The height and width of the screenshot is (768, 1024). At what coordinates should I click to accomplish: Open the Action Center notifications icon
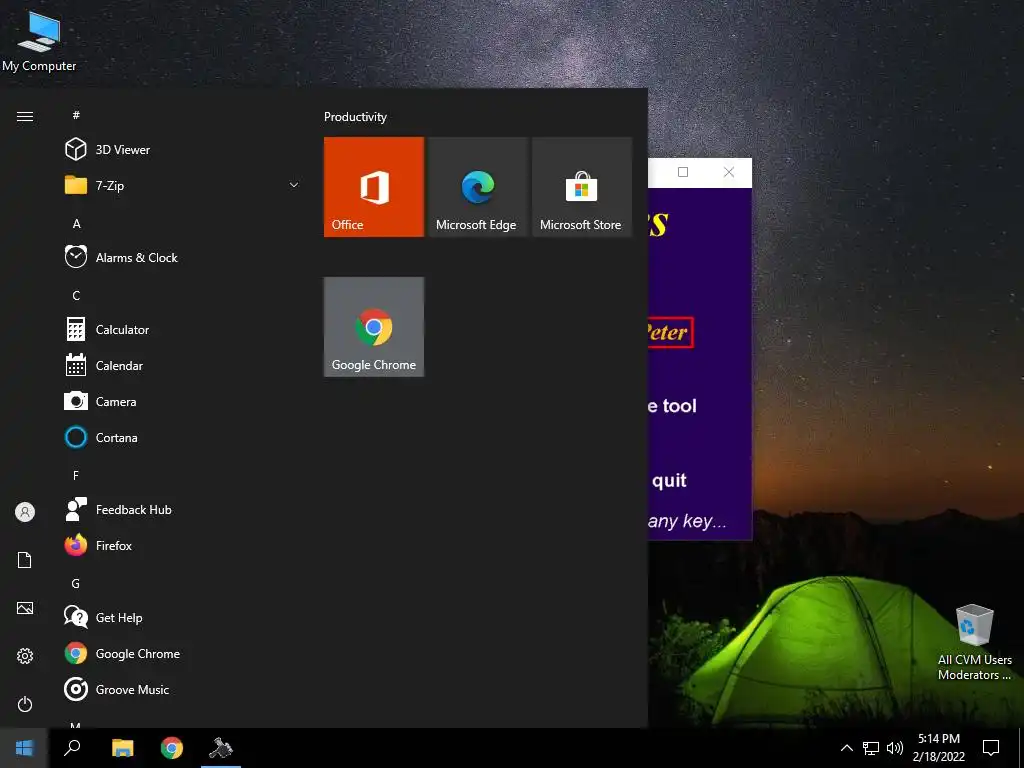[991, 748]
